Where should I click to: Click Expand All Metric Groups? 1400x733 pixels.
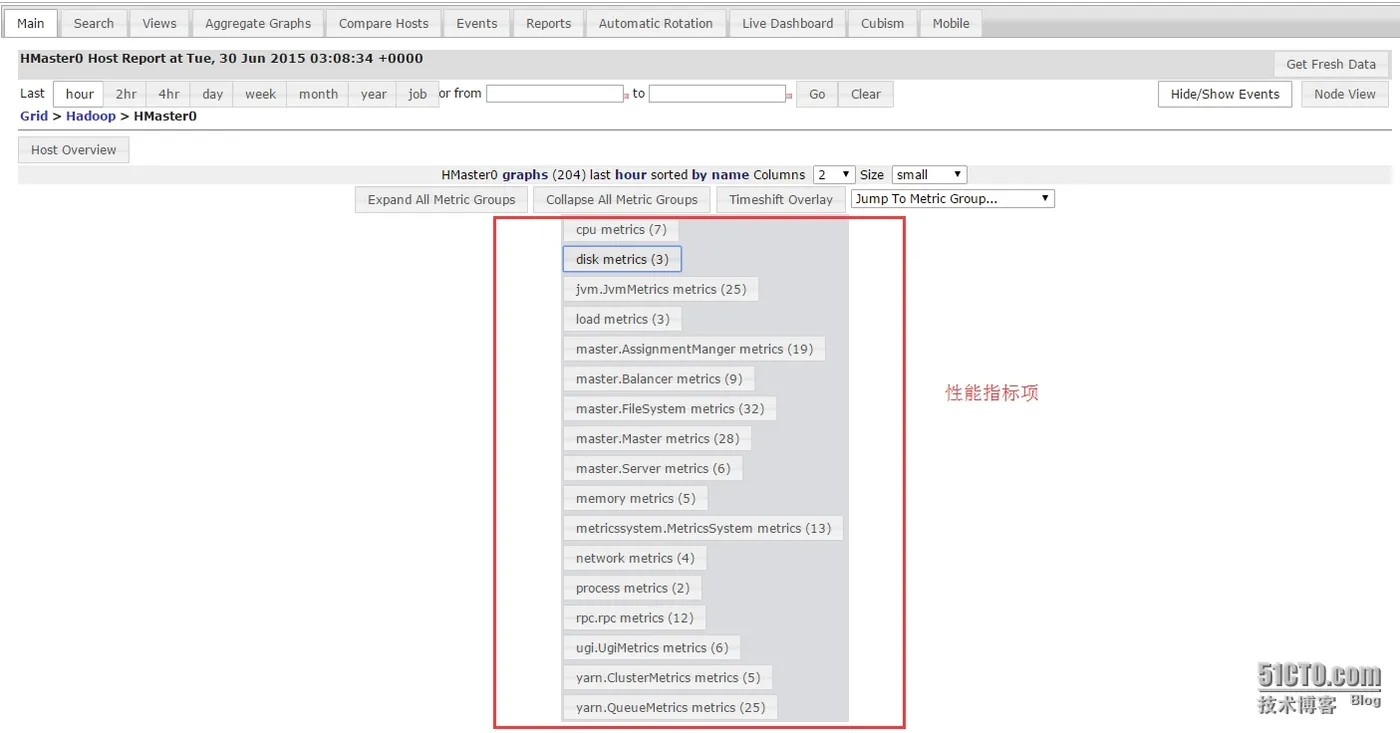[441, 199]
